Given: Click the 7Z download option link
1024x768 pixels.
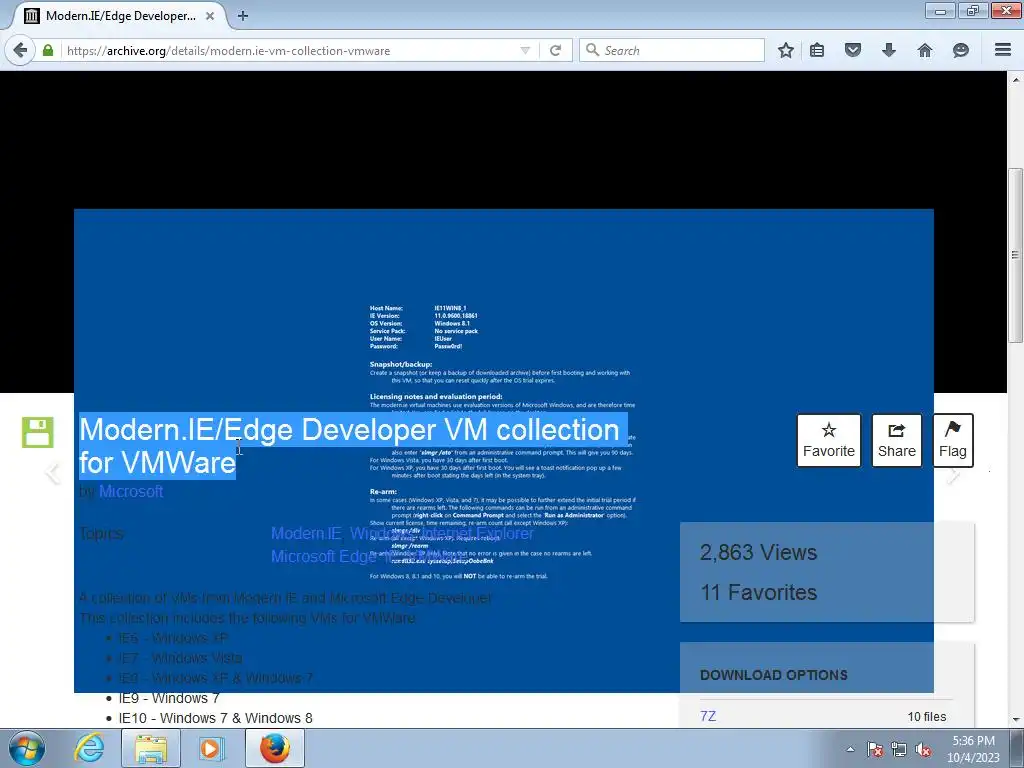Looking at the screenshot, I should (708, 716).
